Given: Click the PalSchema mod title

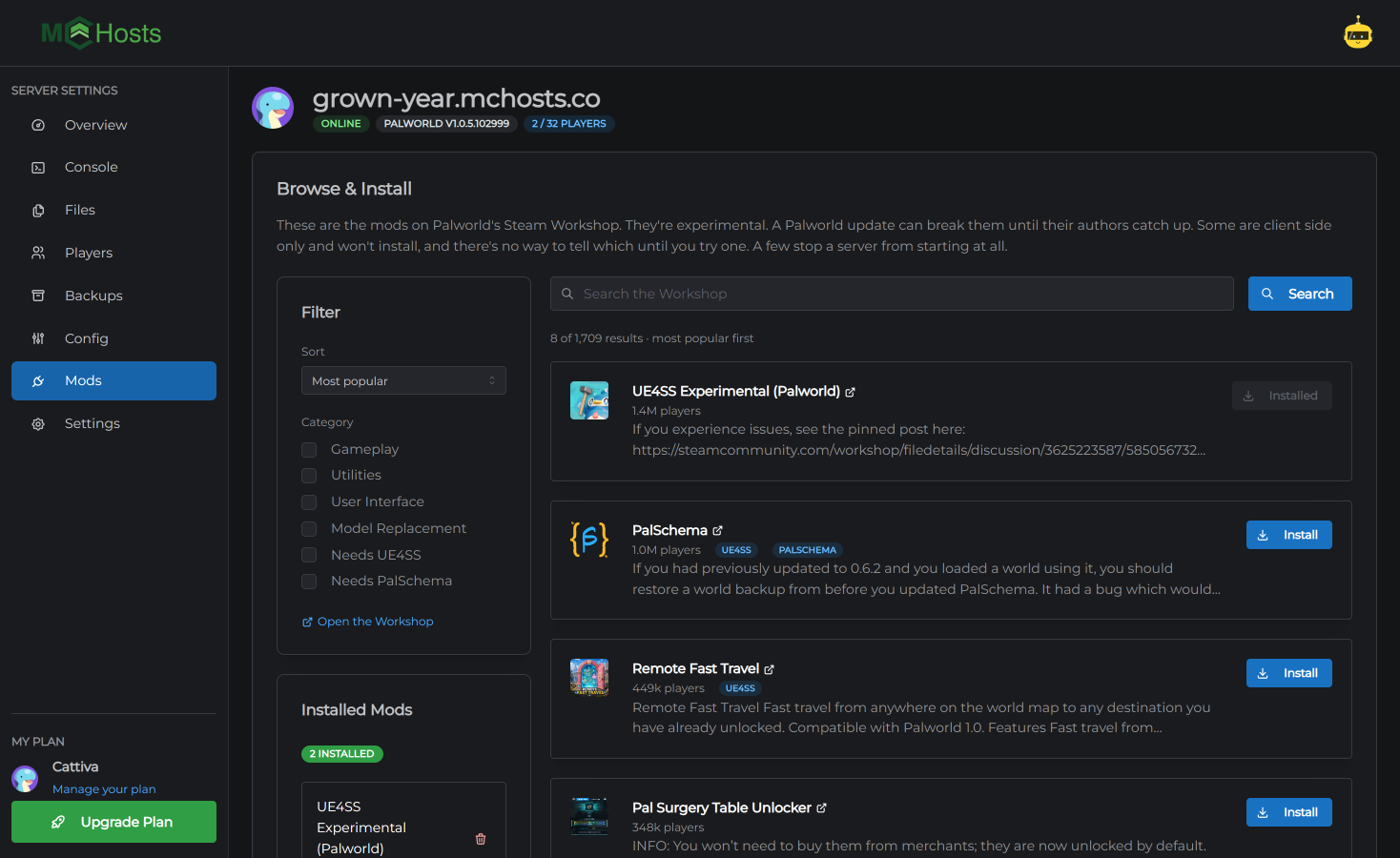Looking at the screenshot, I should pos(669,530).
